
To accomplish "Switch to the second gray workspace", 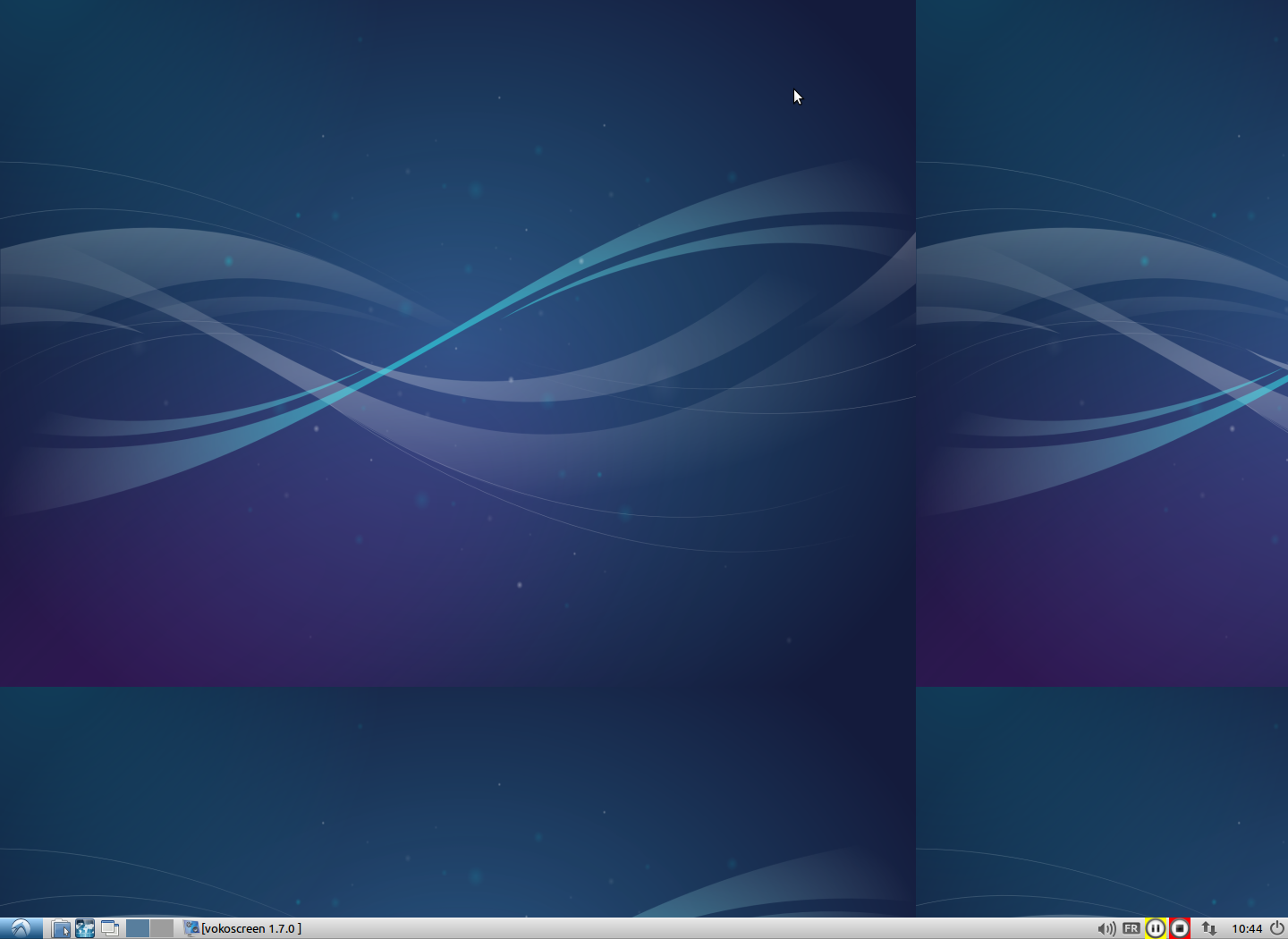I will (x=162, y=928).
